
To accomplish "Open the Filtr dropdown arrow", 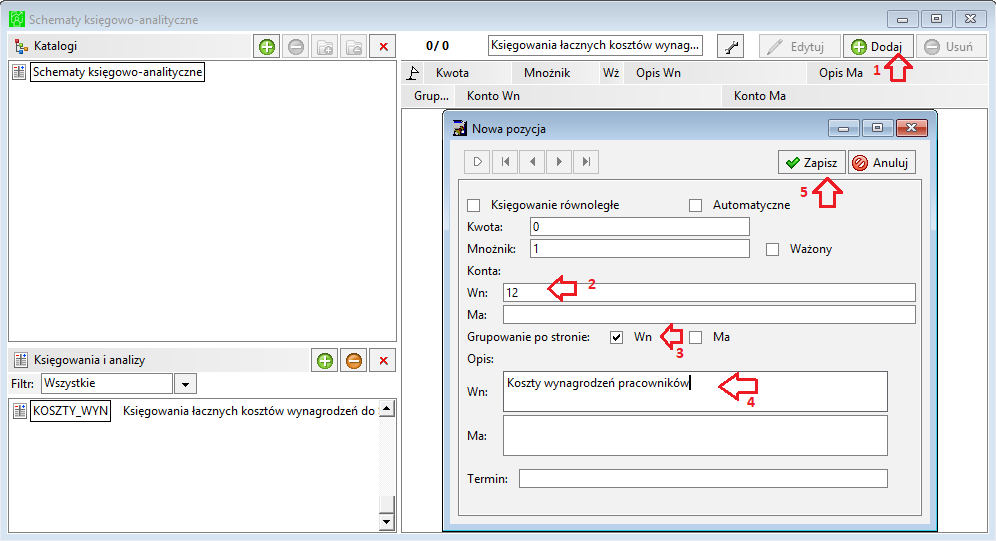I will pos(185,384).
